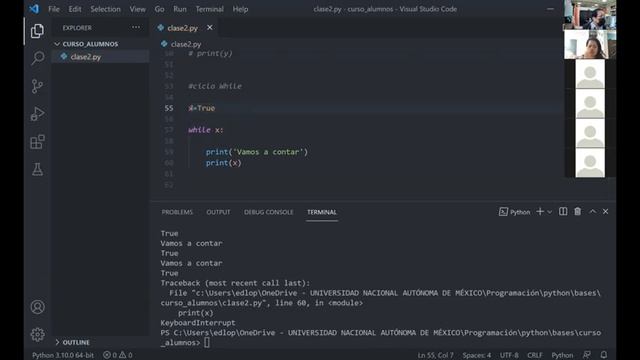Open the Help menu
640x360 pixels.
[240, 9]
